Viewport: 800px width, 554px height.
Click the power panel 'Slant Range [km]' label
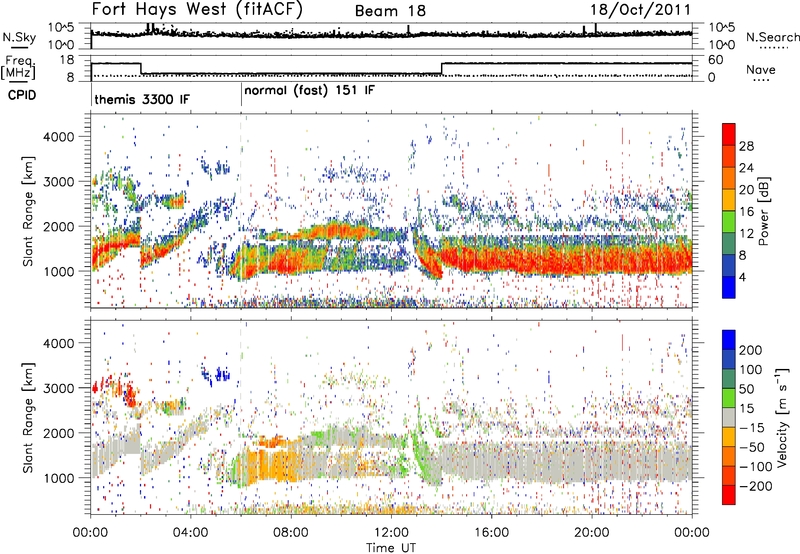tap(28, 211)
